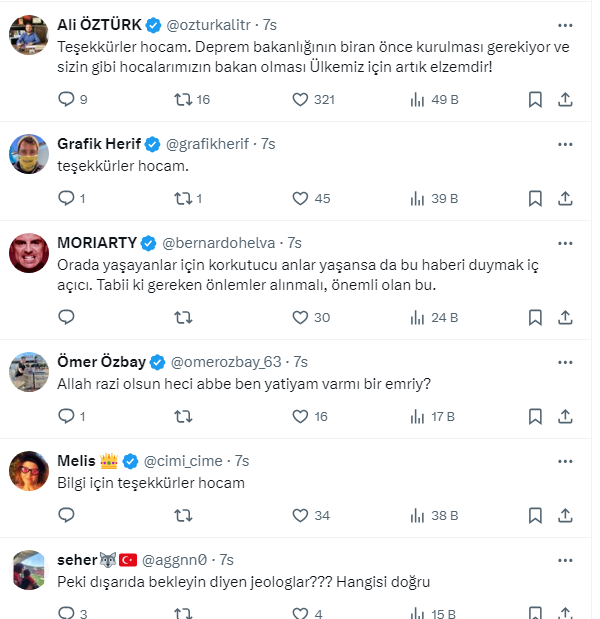The image size is (600, 619).
Task: Retweet Grafik Herif's reply
Action: pos(183,198)
